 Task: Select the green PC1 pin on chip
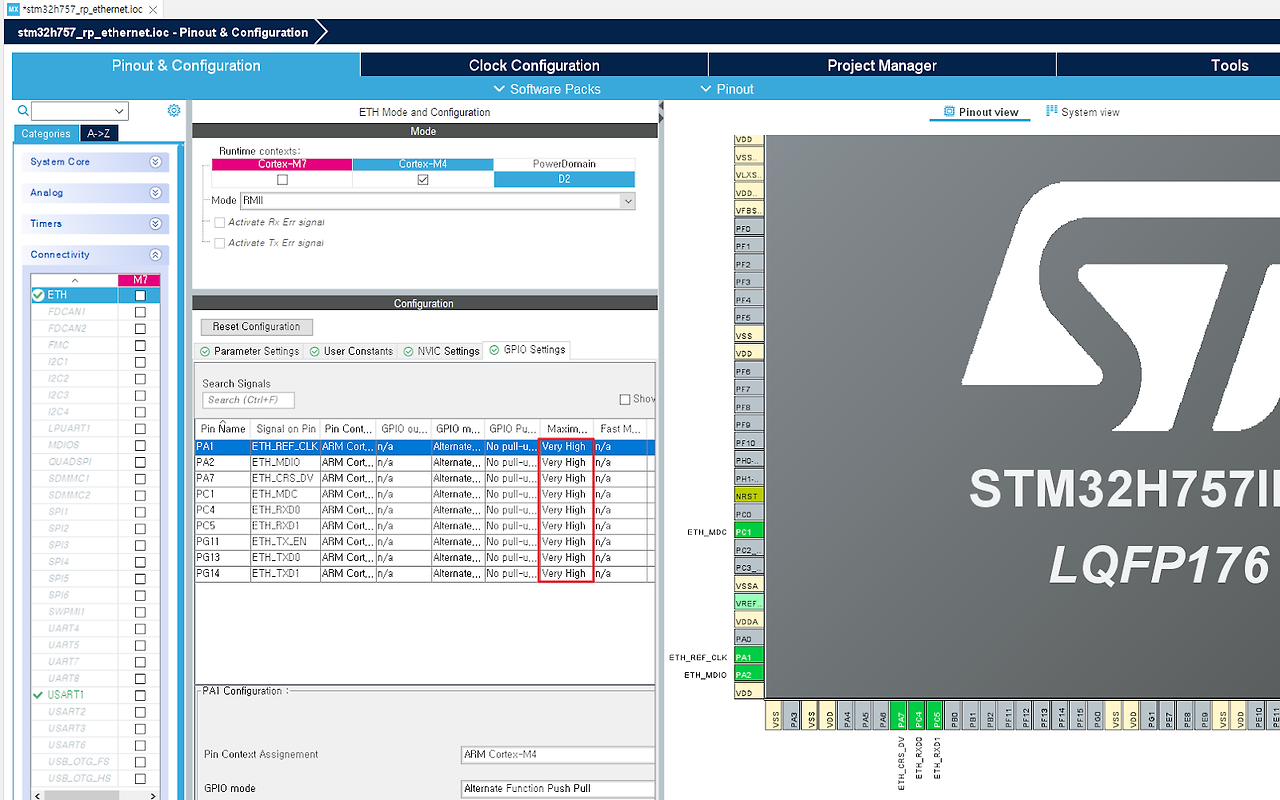tap(749, 532)
